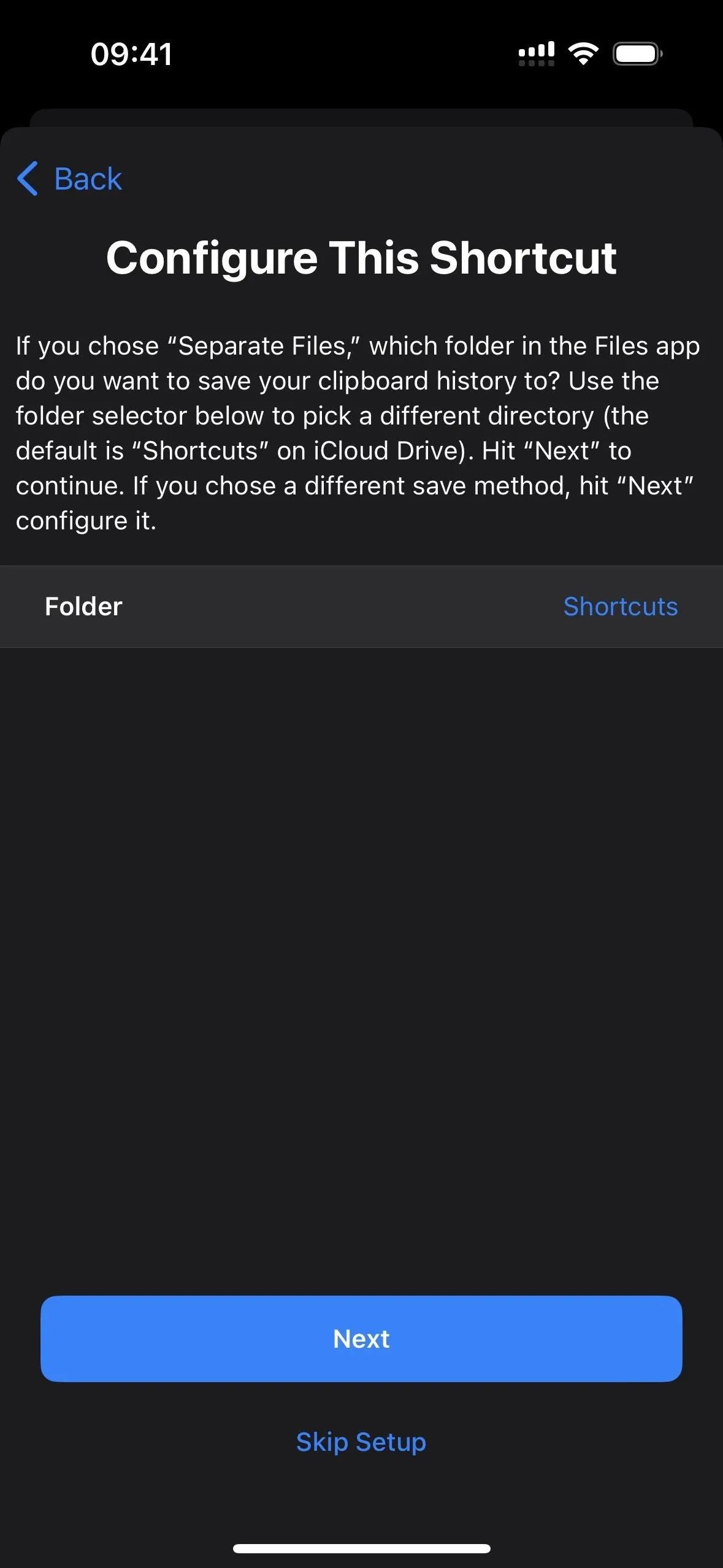
Task: Open the Shortcuts folder selector
Action: (x=621, y=606)
